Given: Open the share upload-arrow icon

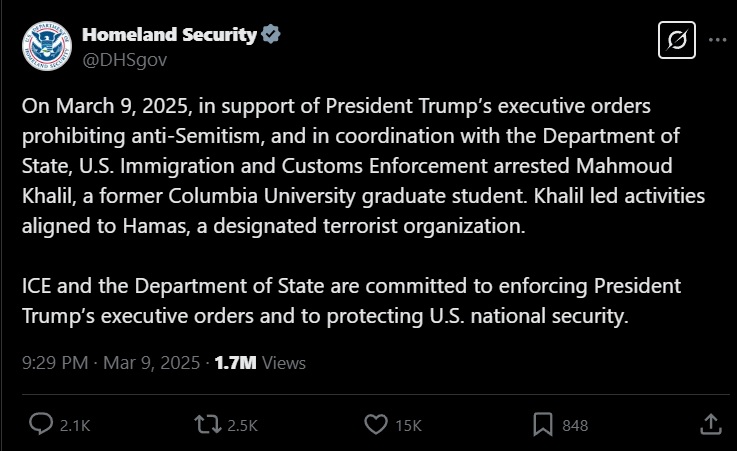Looking at the screenshot, I should 711,424.
